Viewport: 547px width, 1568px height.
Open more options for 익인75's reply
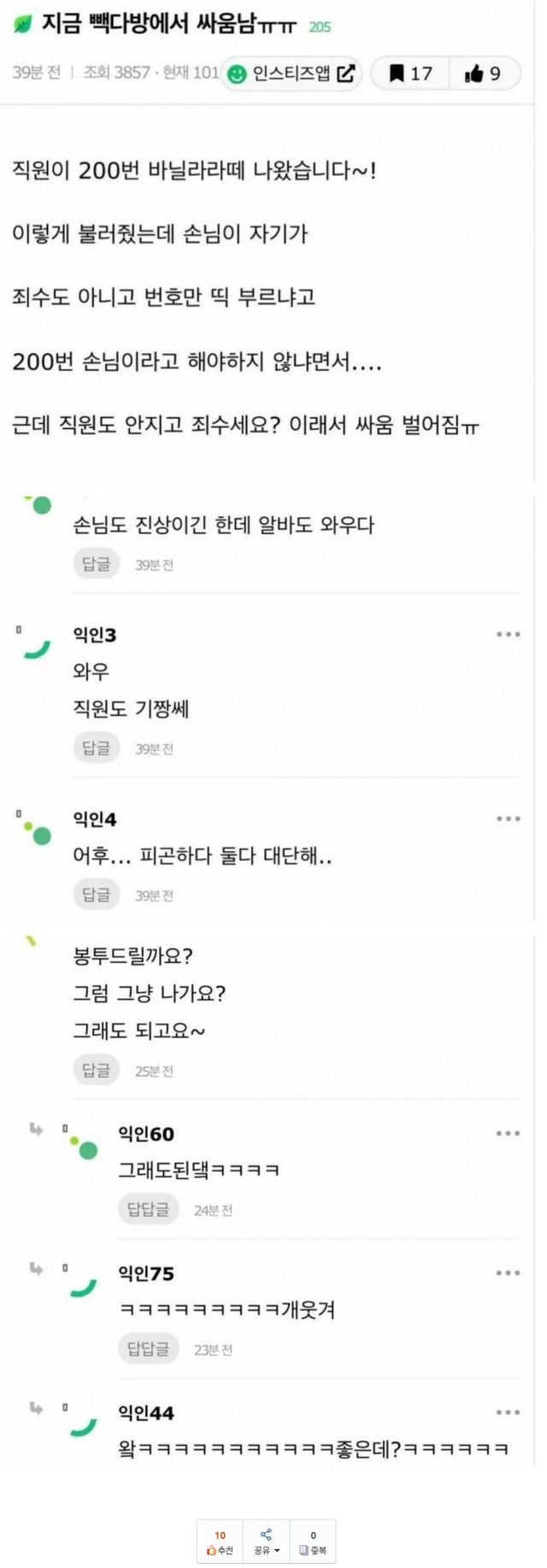point(508,1273)
